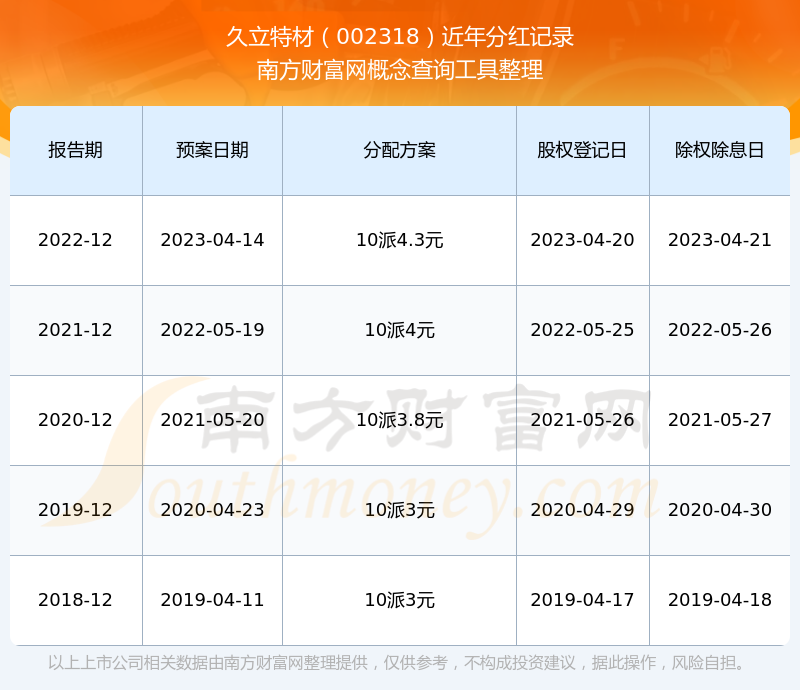Click ex-dividend date 2019-04-18

(x=719, y=599)
